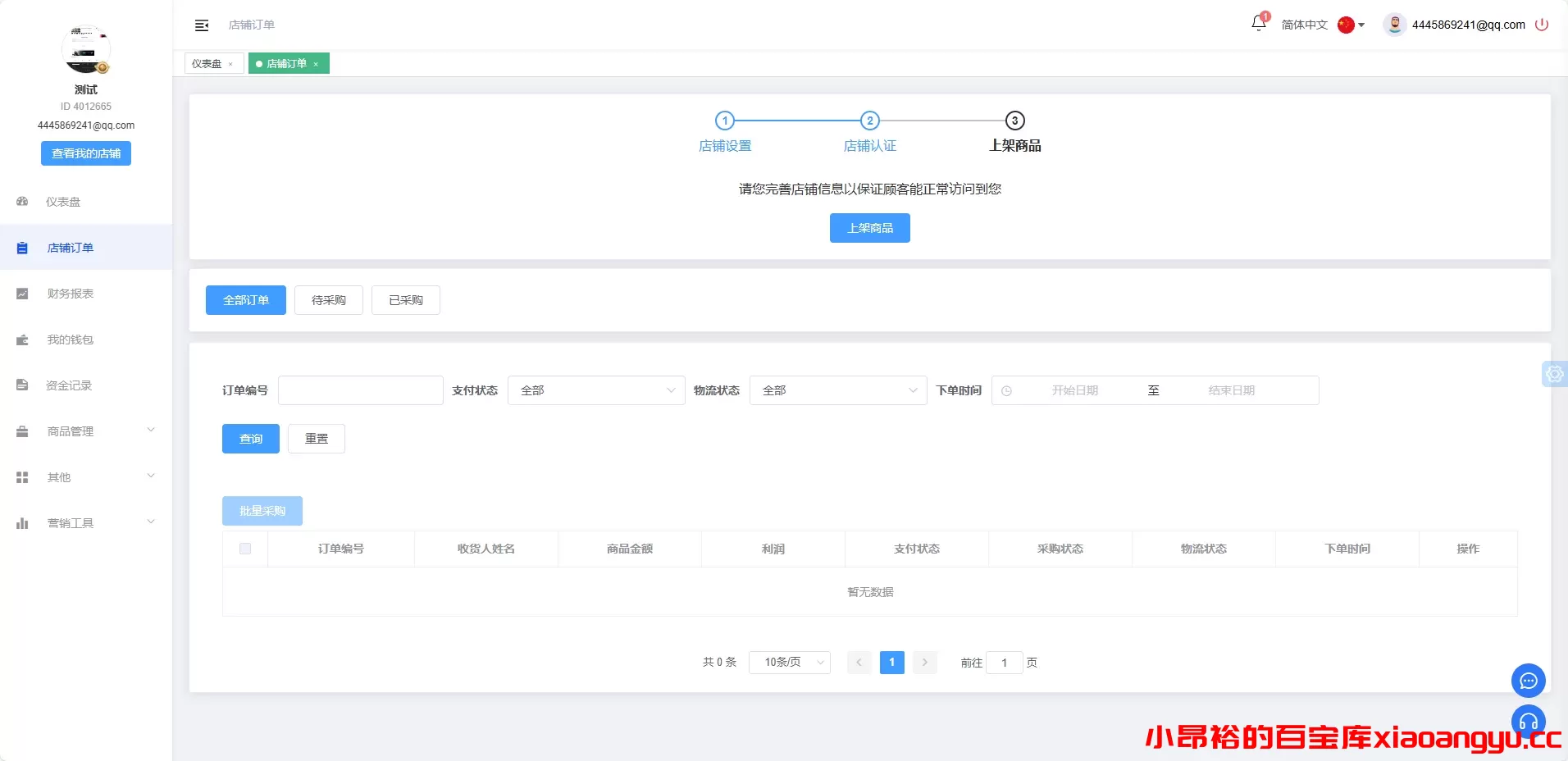The height and width of the screenshot is (761, 1568).
Task: View 资金记录 from the sidebar
Action: (x=70, y=385)
